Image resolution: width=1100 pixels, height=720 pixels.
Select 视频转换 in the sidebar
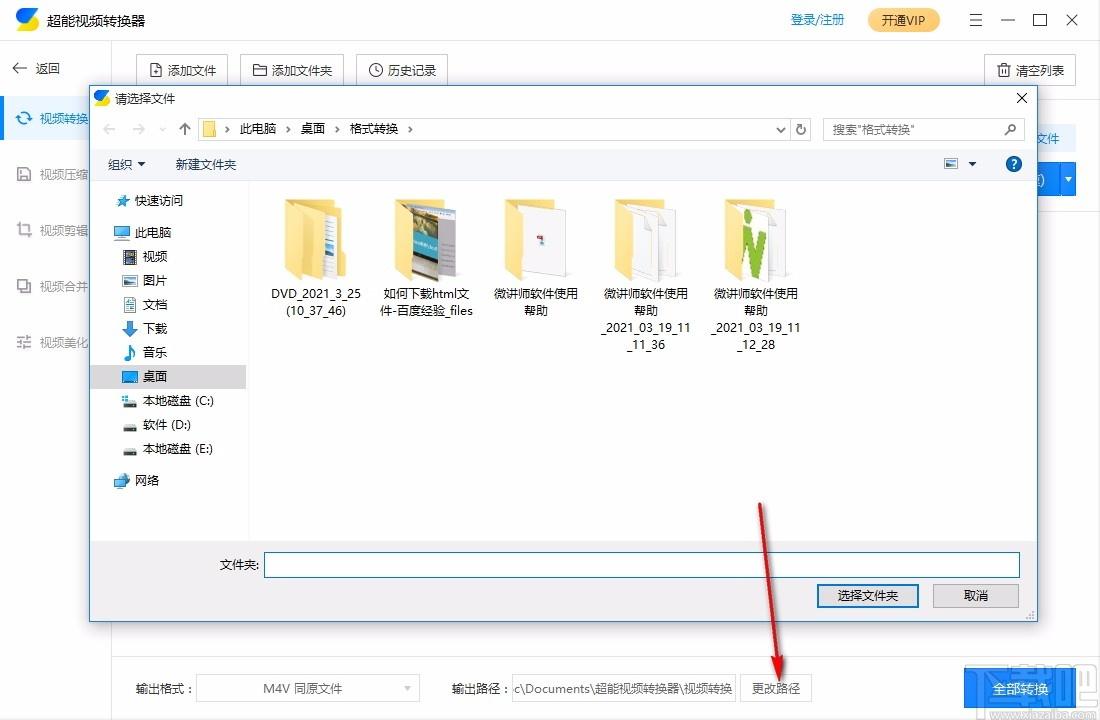[53, 118]
